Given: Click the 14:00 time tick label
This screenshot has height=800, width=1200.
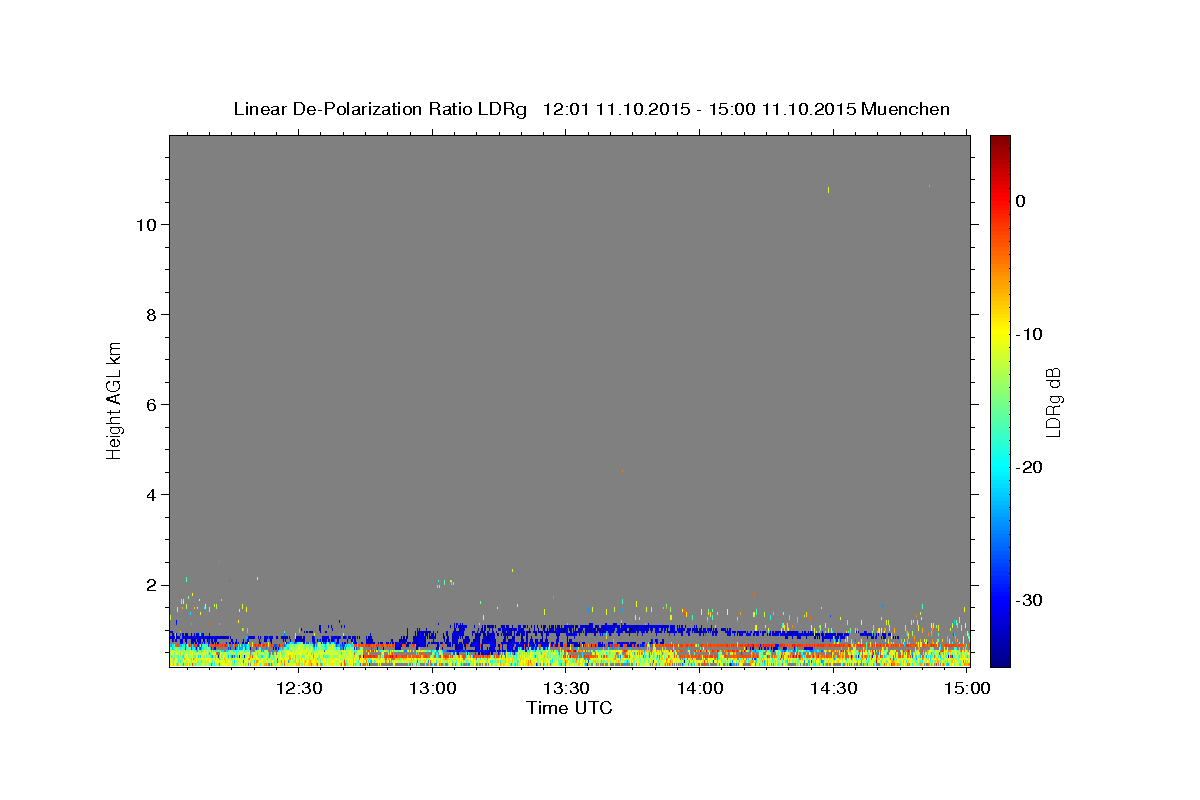Looking at the screenshot, I should tap(700, 688).
